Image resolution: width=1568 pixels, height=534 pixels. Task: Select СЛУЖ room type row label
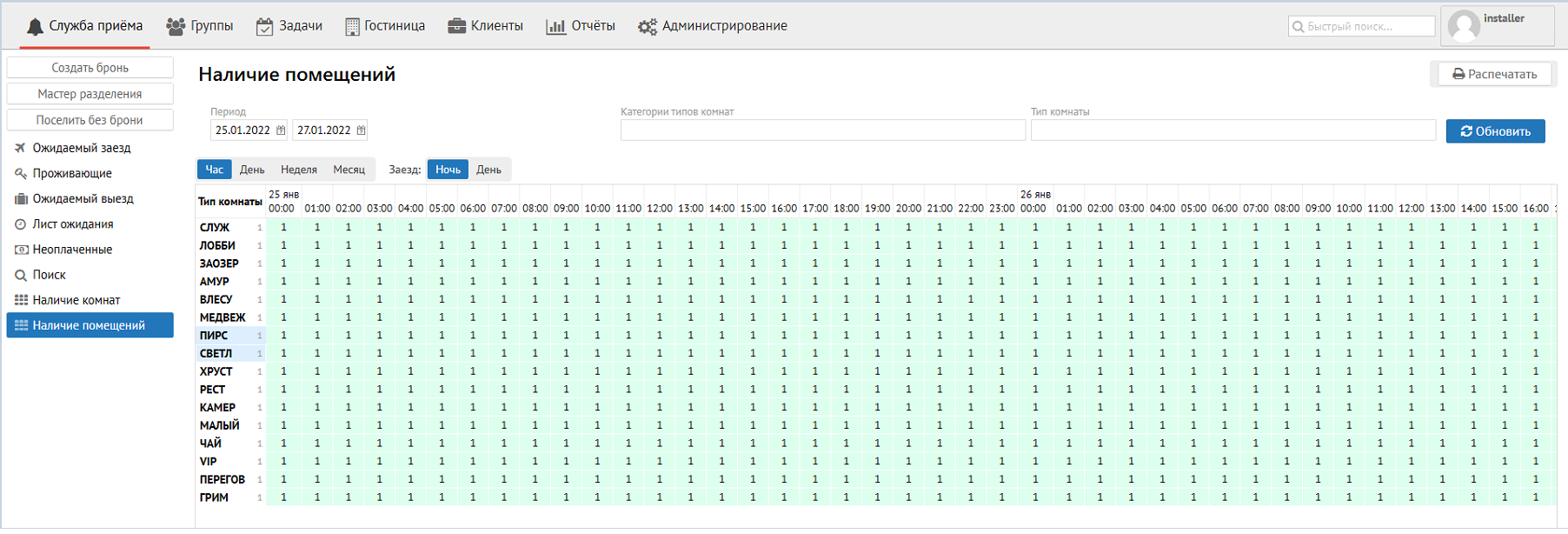tap(215, 228)
